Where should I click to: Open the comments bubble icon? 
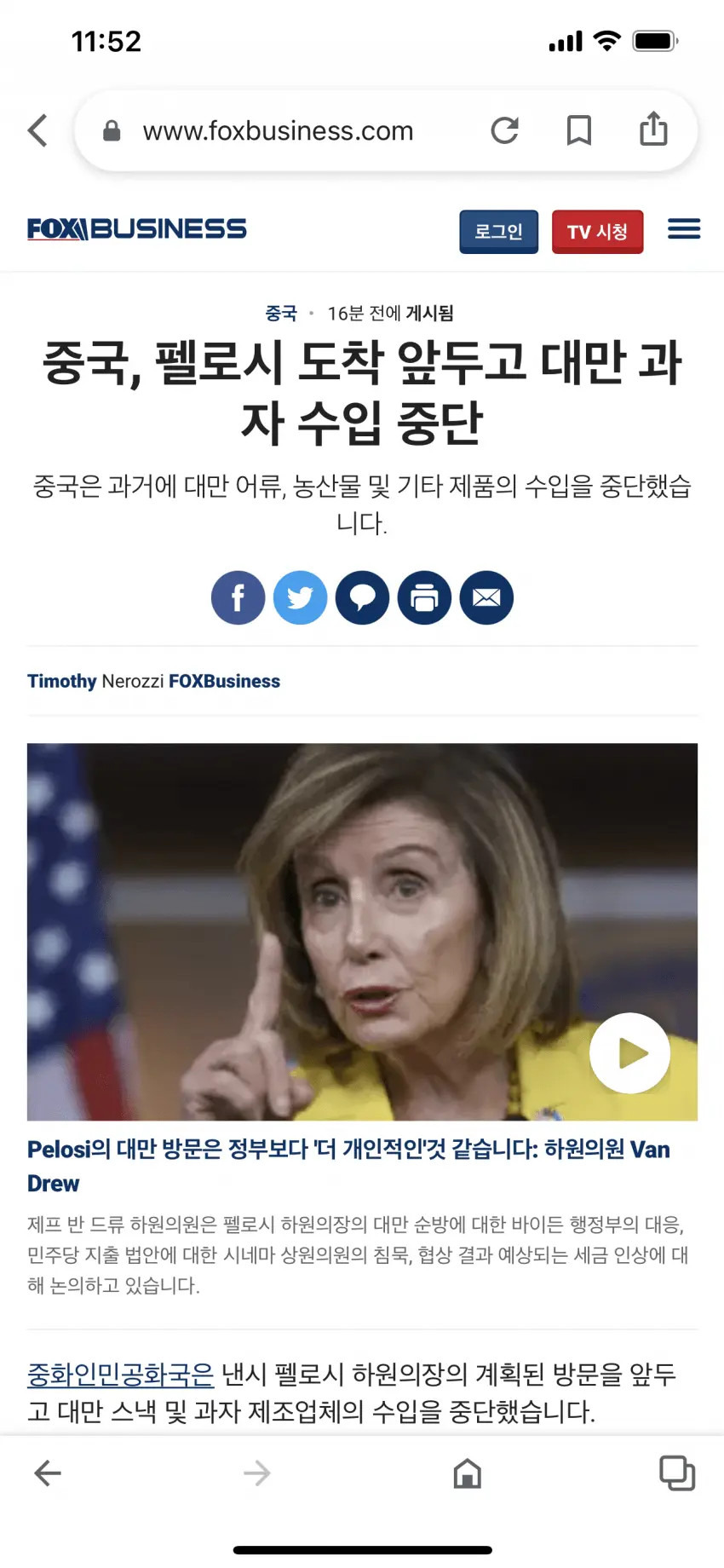[363, 597]
